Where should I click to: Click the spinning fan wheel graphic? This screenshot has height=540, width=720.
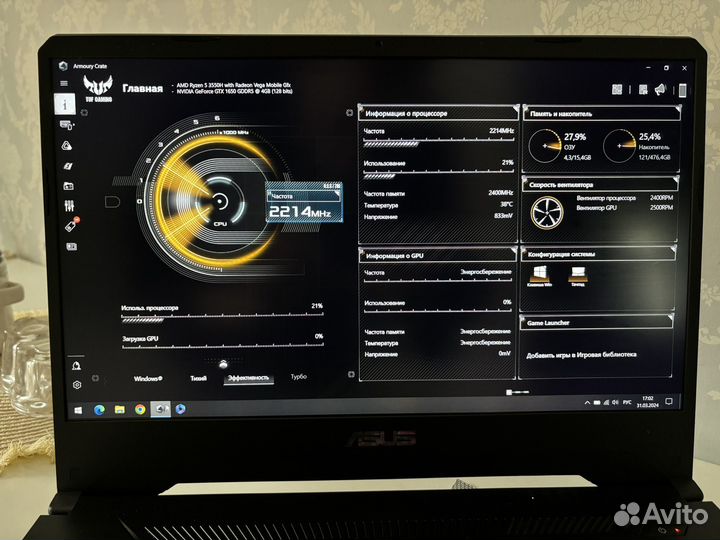coord(547,213)
